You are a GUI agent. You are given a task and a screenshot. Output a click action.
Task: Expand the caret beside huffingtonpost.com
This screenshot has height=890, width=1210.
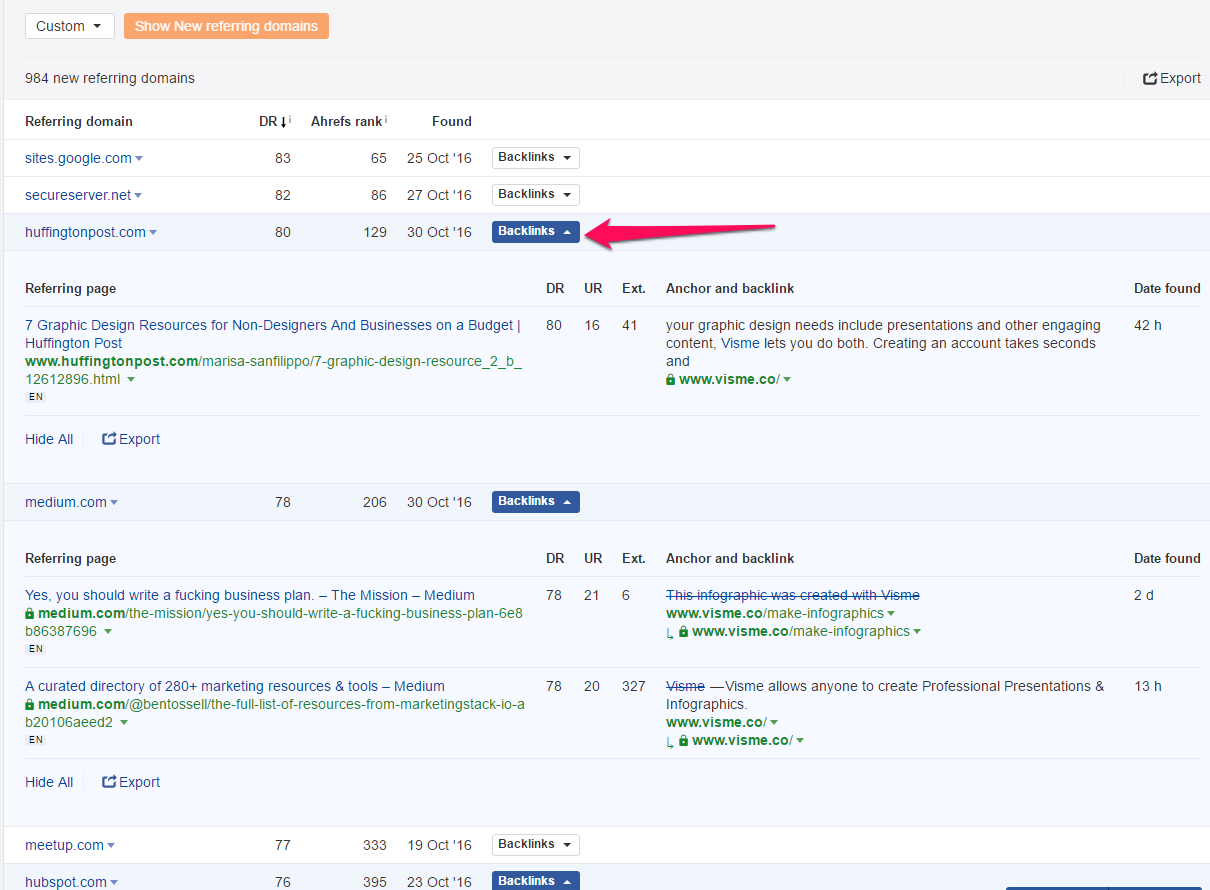153,233
